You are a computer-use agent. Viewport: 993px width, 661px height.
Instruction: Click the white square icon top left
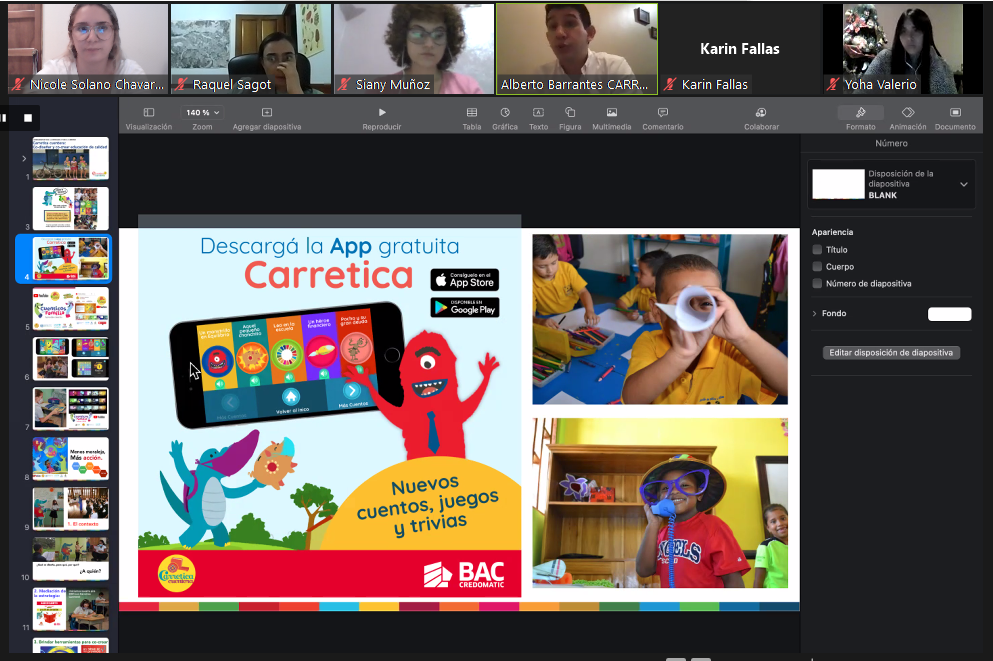click(28, 118)
